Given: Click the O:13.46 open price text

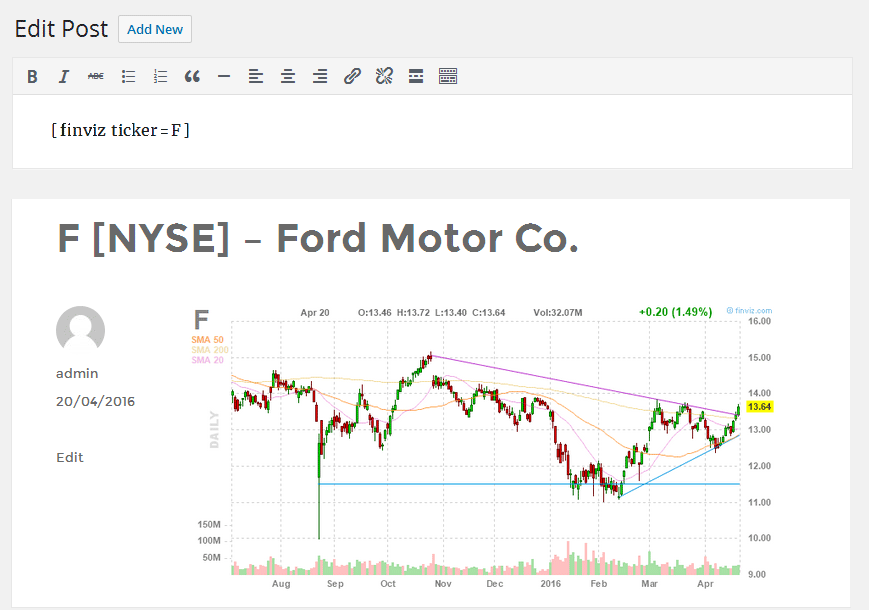Looking at the screenshot, I should pyautogui.click(x=375, y=312).
